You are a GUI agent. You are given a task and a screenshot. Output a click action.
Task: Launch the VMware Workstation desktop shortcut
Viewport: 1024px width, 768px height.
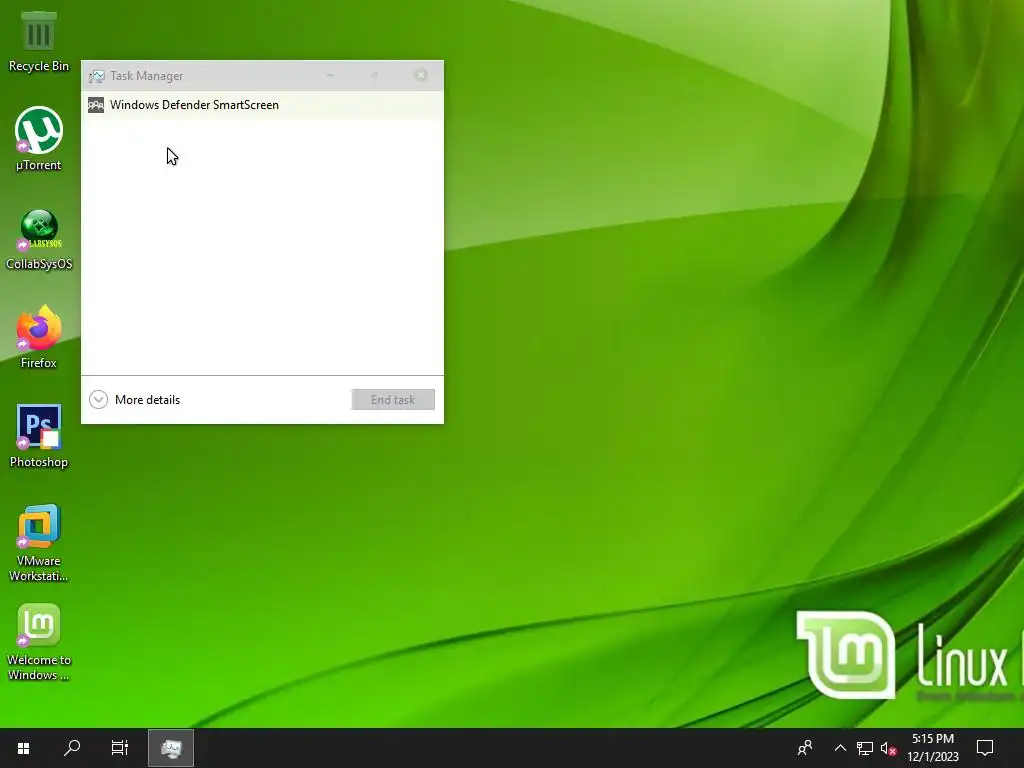pyautogui.click(x=39, y=542)
